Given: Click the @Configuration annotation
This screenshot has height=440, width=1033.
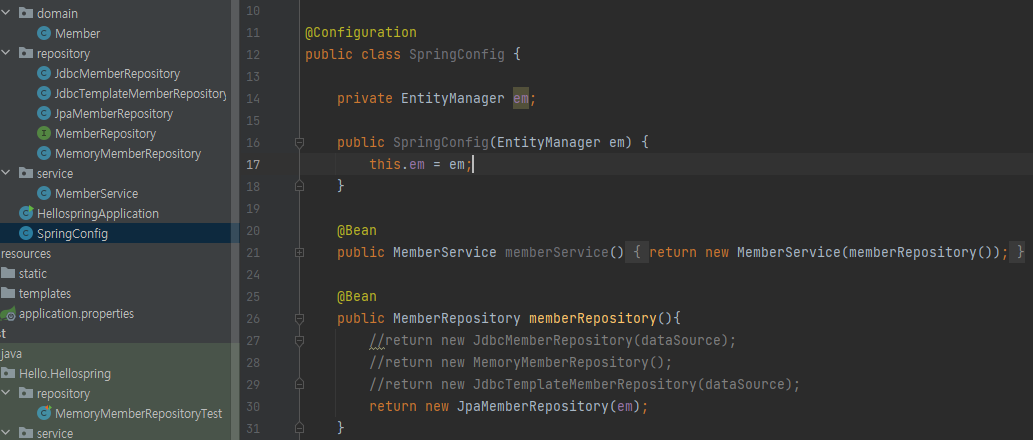Looking at the screenshot, I should point(361,32).
